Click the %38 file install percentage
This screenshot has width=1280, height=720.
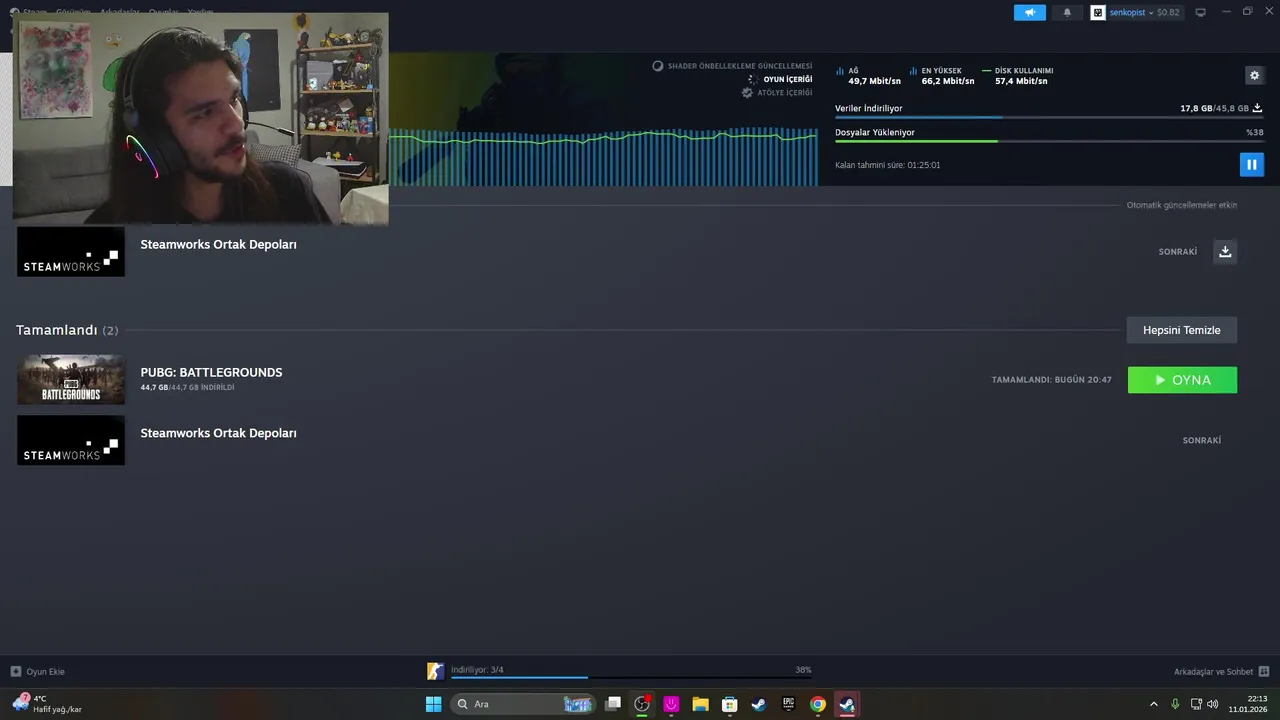[x=1255, y=132]
